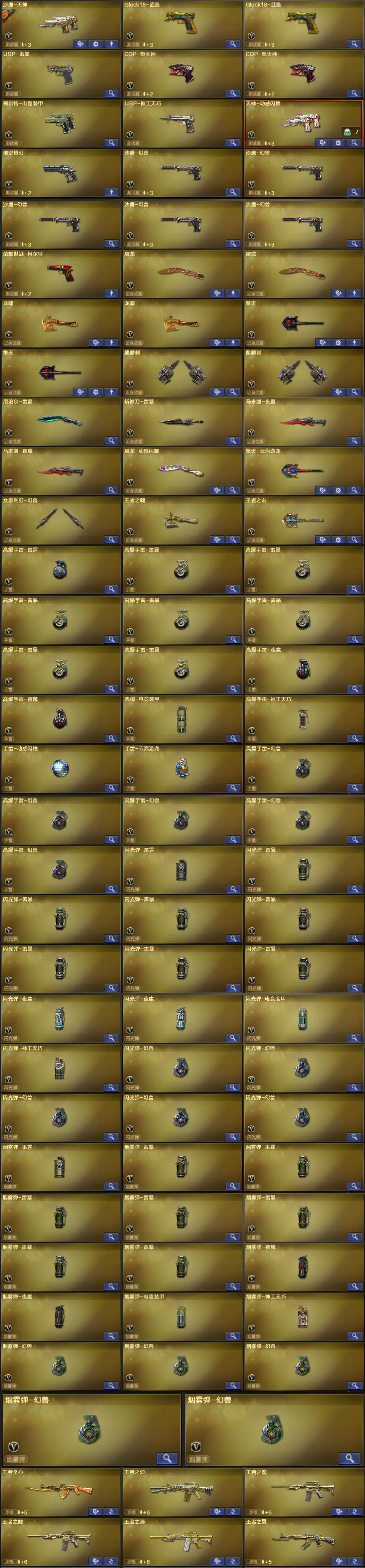Click magnifier icon on 天神-动感闪耀 card
The width and height of the screenshot is (365, 1568).
click(x=355, y=142)
